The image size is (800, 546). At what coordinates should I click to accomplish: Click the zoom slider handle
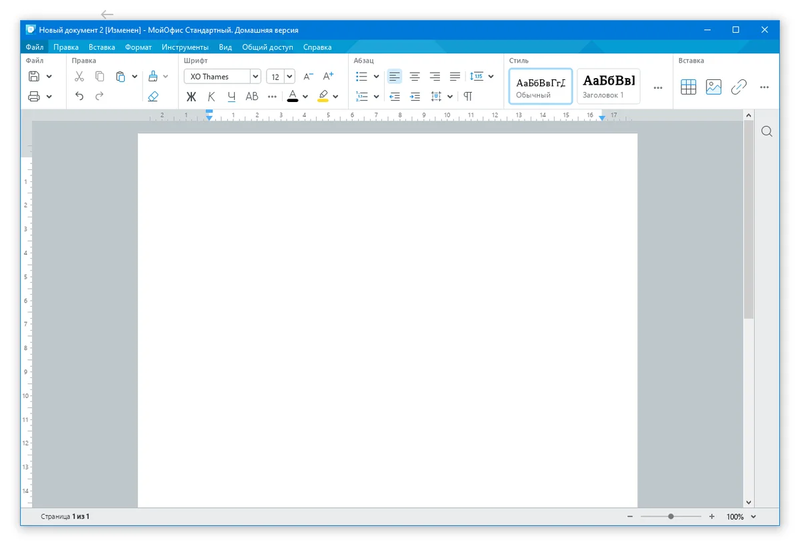tap(671, 516)
